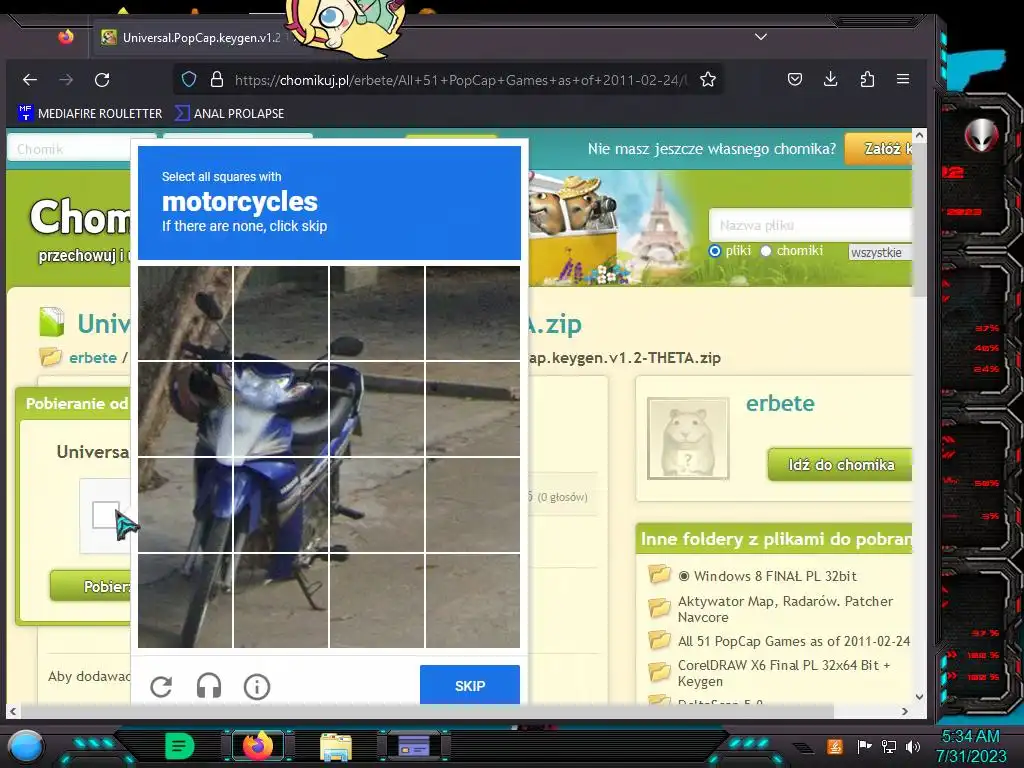Open ANAL PROLAPSE bookmark
The height and width of the screenshot is (768, 1024).
tap(229, 113)
